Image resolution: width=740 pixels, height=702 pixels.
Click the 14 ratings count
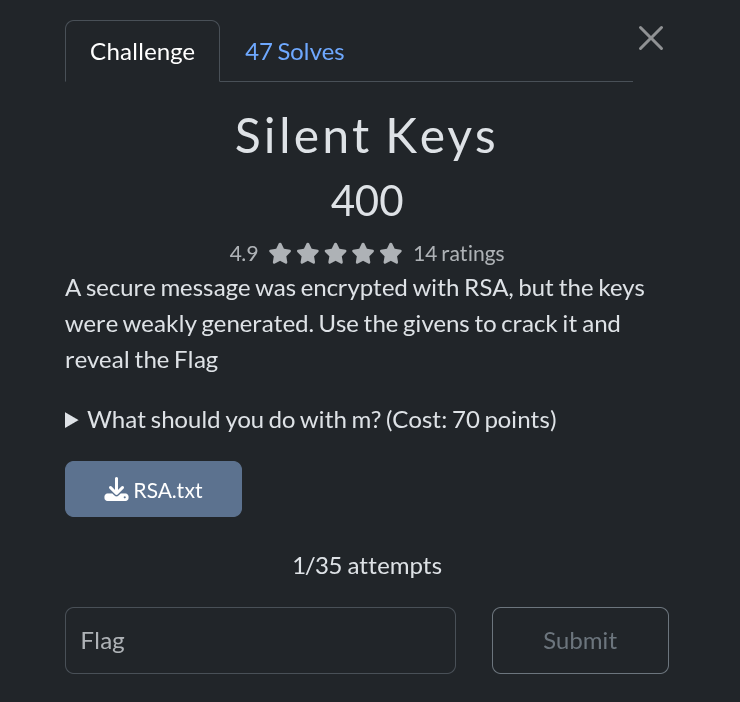point(458,254)
